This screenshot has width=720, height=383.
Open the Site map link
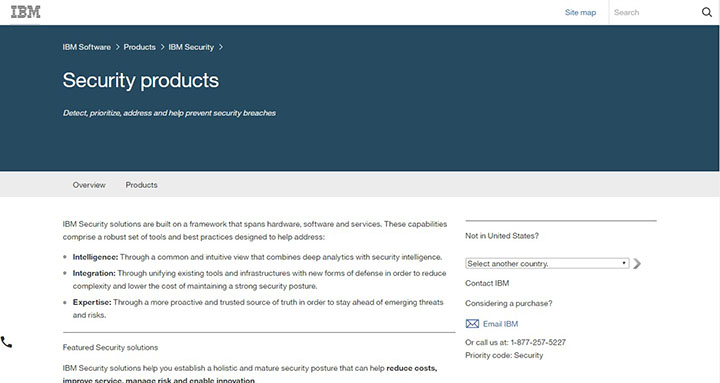580,12
